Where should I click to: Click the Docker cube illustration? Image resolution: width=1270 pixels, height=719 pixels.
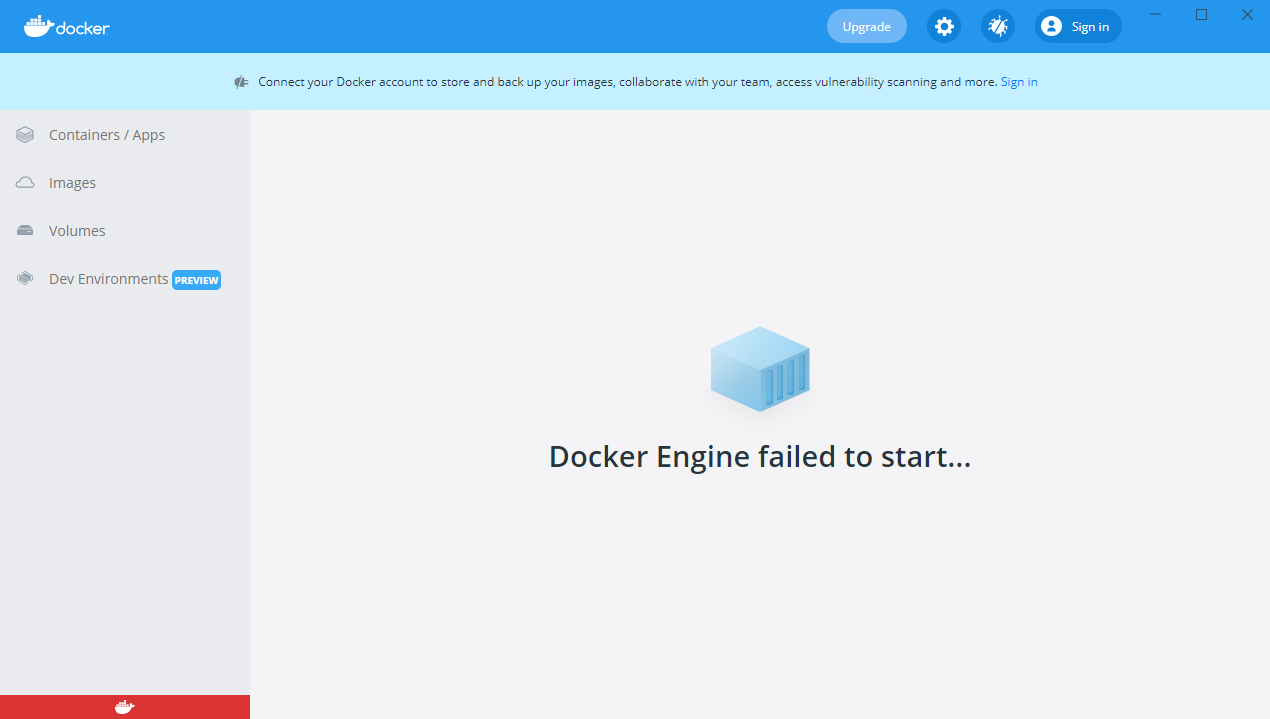pos(760,368)
